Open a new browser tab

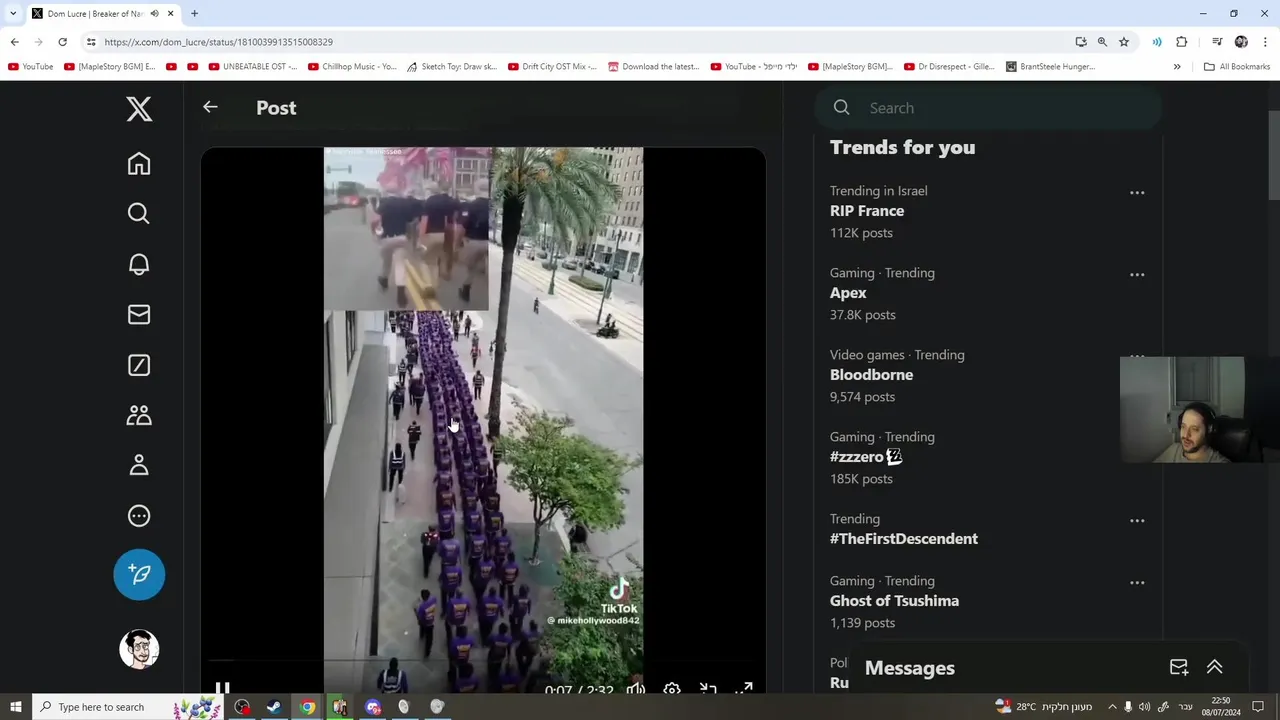click(x=194, y=13)
